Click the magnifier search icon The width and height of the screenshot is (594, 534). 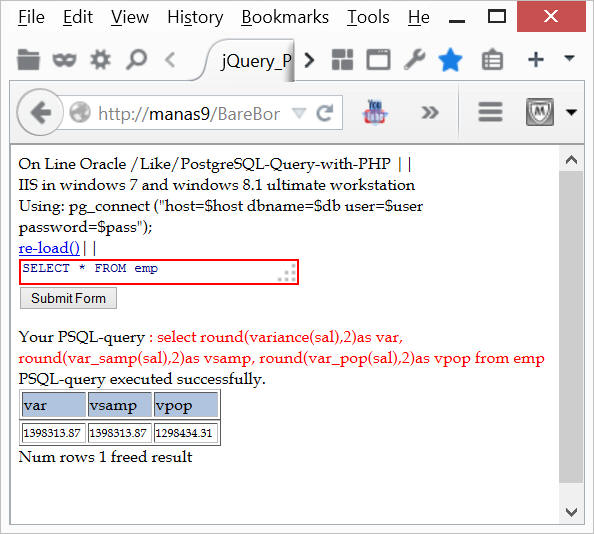coord(136,59)
